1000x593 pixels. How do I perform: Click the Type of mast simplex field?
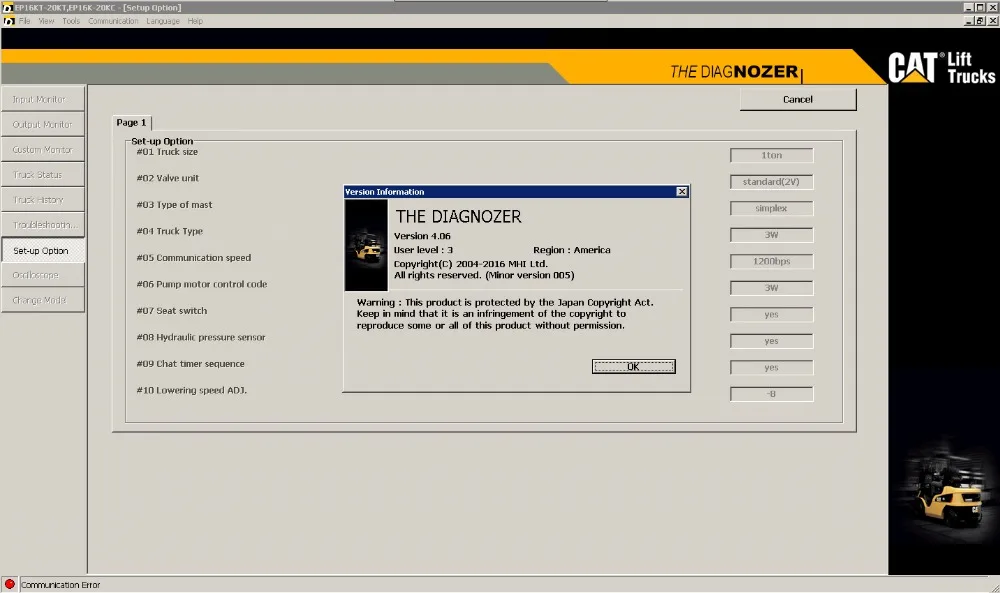tap(771, 209)
